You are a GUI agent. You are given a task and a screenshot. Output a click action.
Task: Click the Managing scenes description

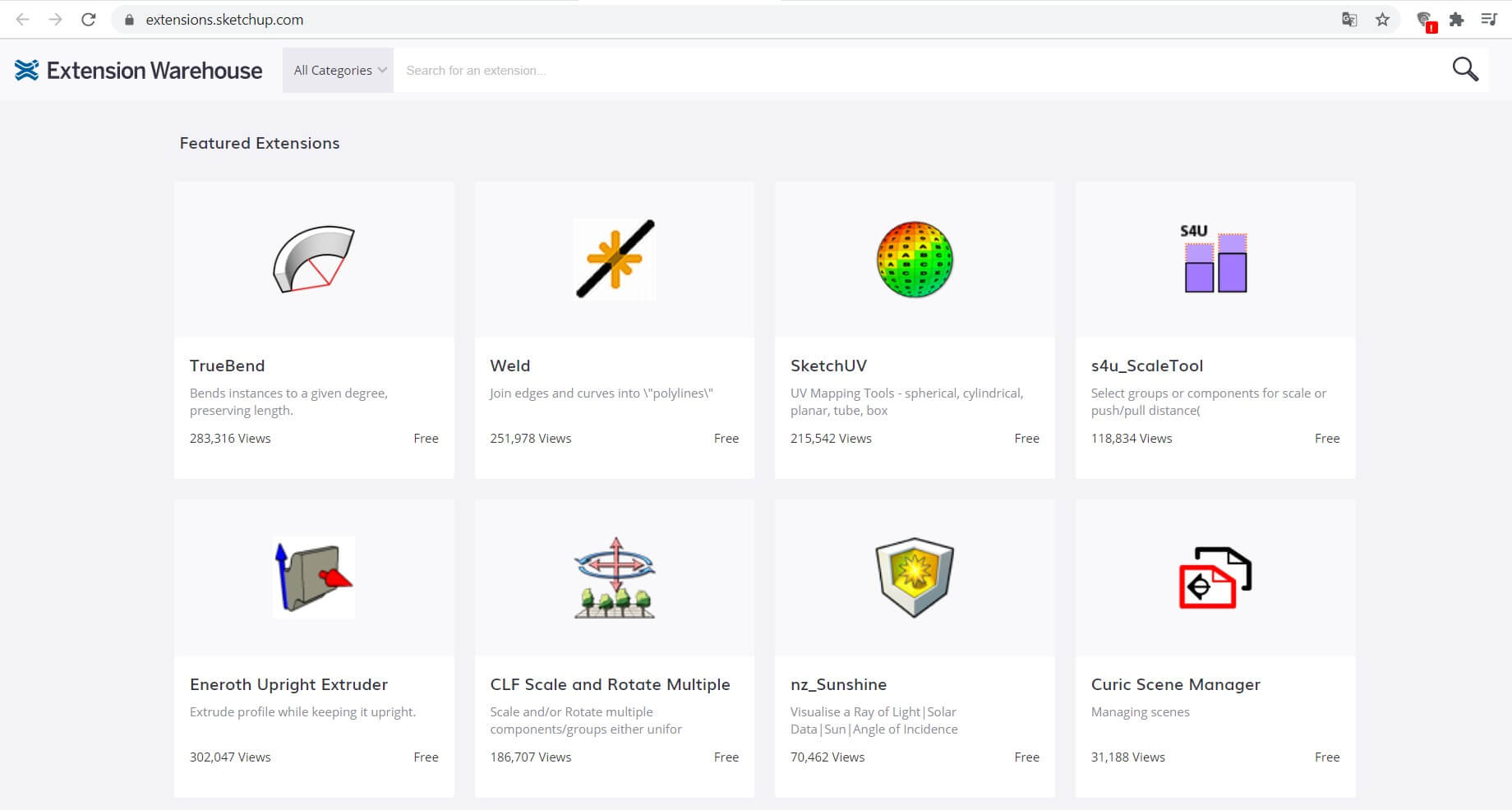click(1141, 712)
